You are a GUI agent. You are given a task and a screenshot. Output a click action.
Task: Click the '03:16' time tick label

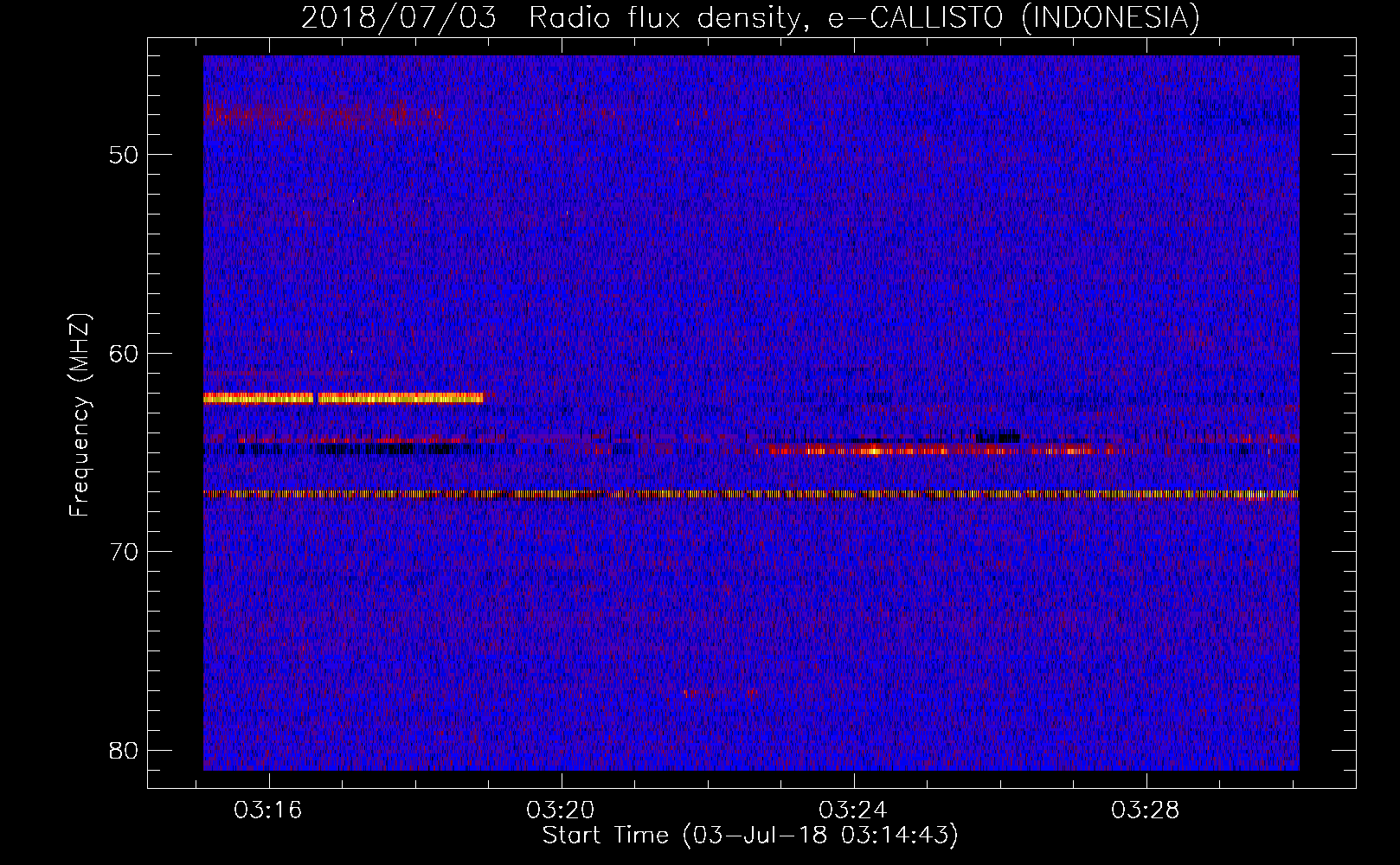point(268,811)
